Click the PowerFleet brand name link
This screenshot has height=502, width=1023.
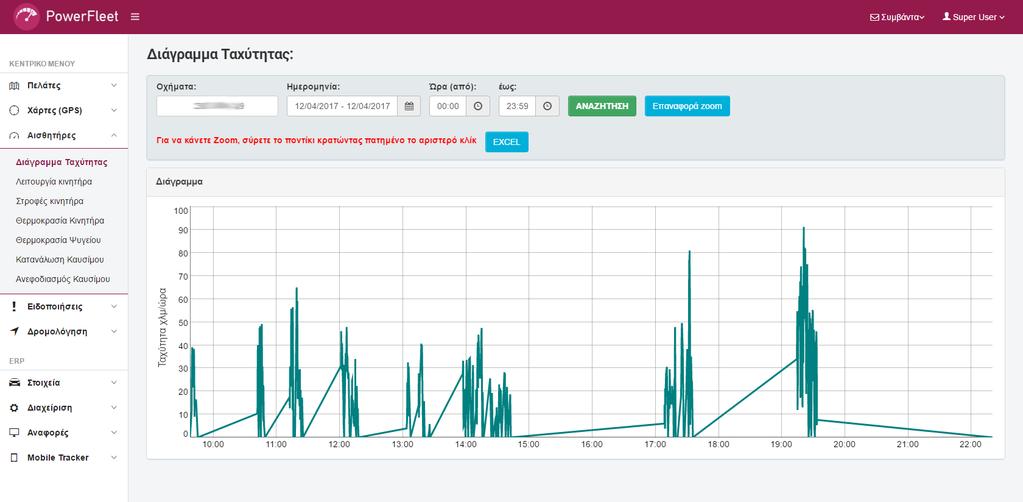pos(82,17)
